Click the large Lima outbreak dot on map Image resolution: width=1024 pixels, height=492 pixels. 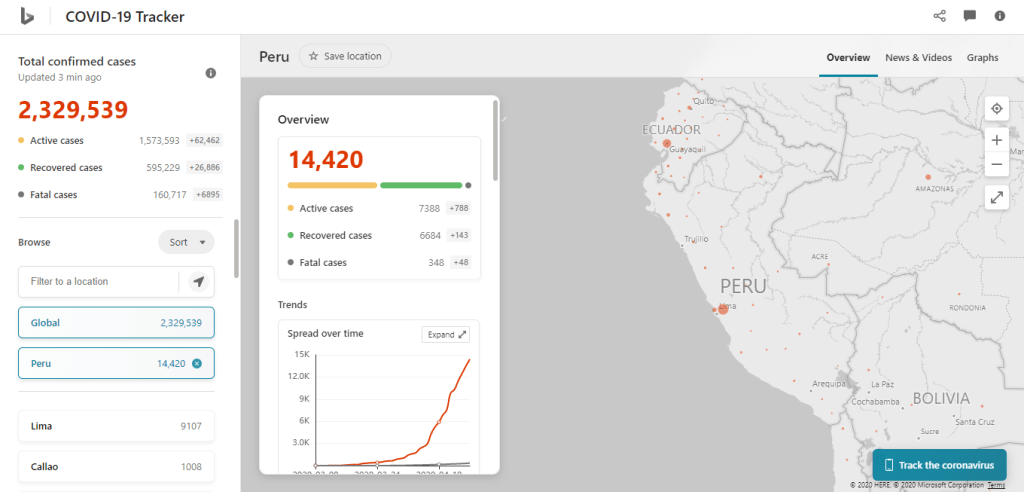[723, 309]
